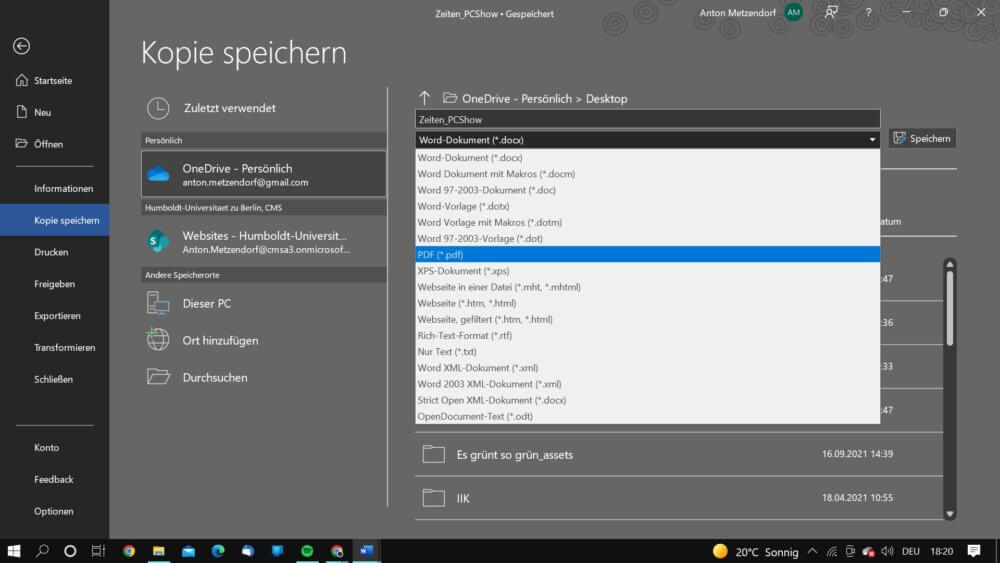Open taskbar search magnifier
The height and width of the screenshot is (563, 1000).
pyautogui.click(x=43, y=551)
